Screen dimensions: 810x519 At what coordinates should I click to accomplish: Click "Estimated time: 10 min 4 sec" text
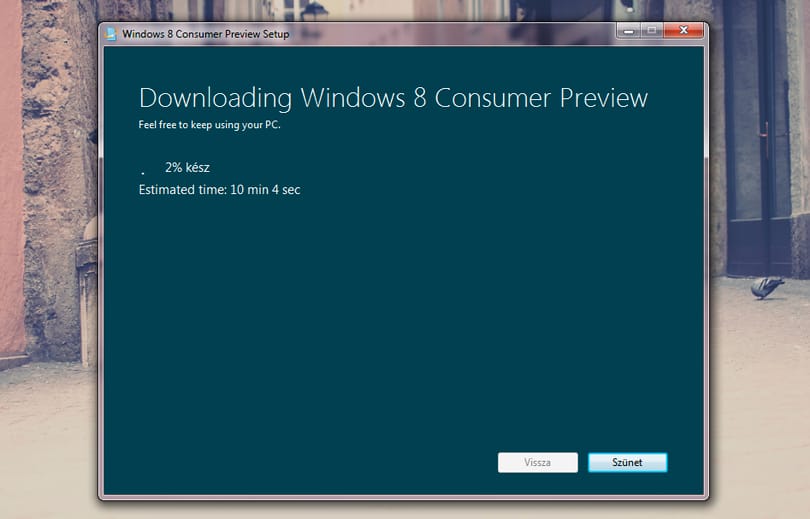click(220, 190)
